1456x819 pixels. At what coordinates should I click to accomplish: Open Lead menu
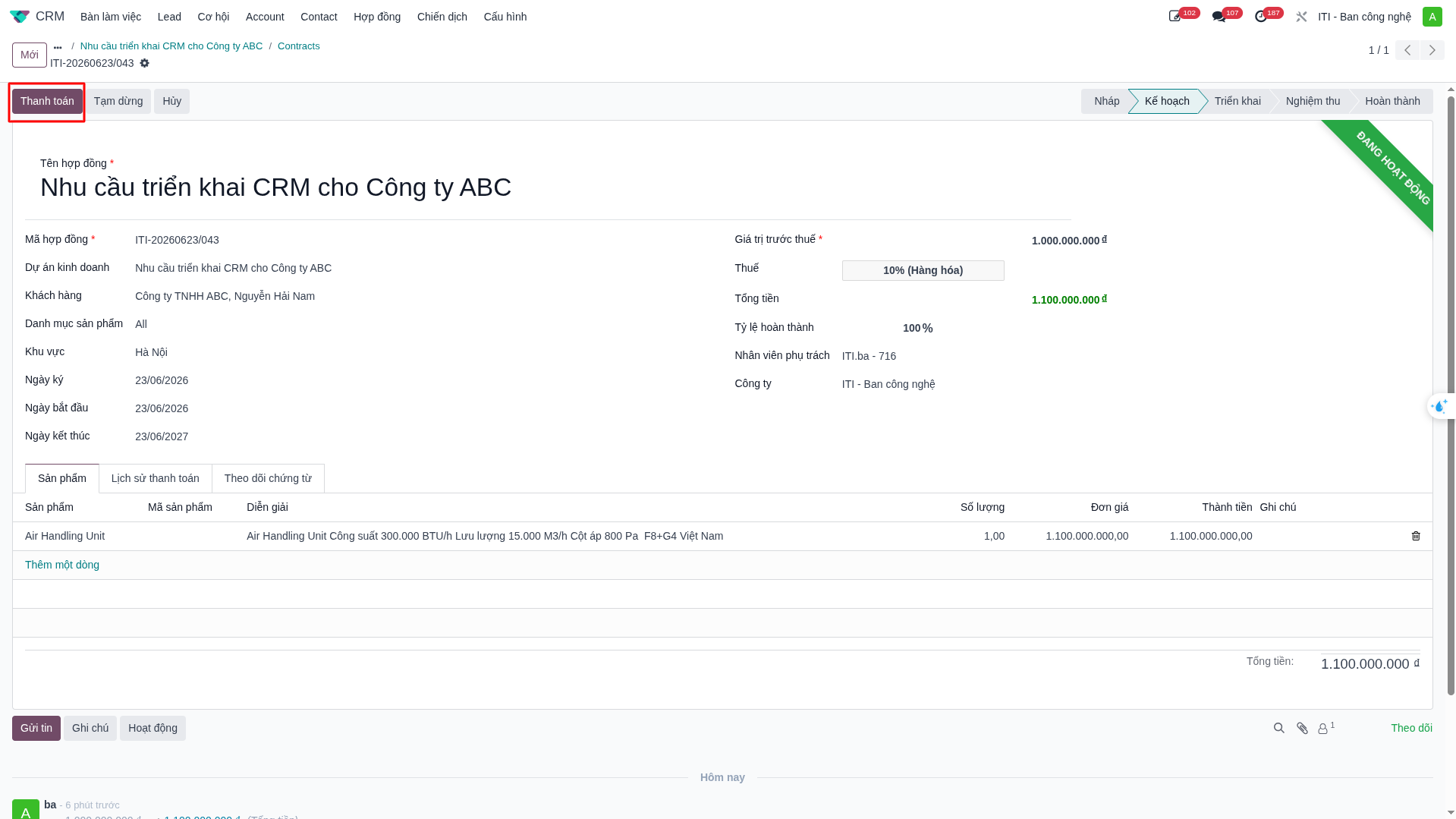click(x=169, y=17)
